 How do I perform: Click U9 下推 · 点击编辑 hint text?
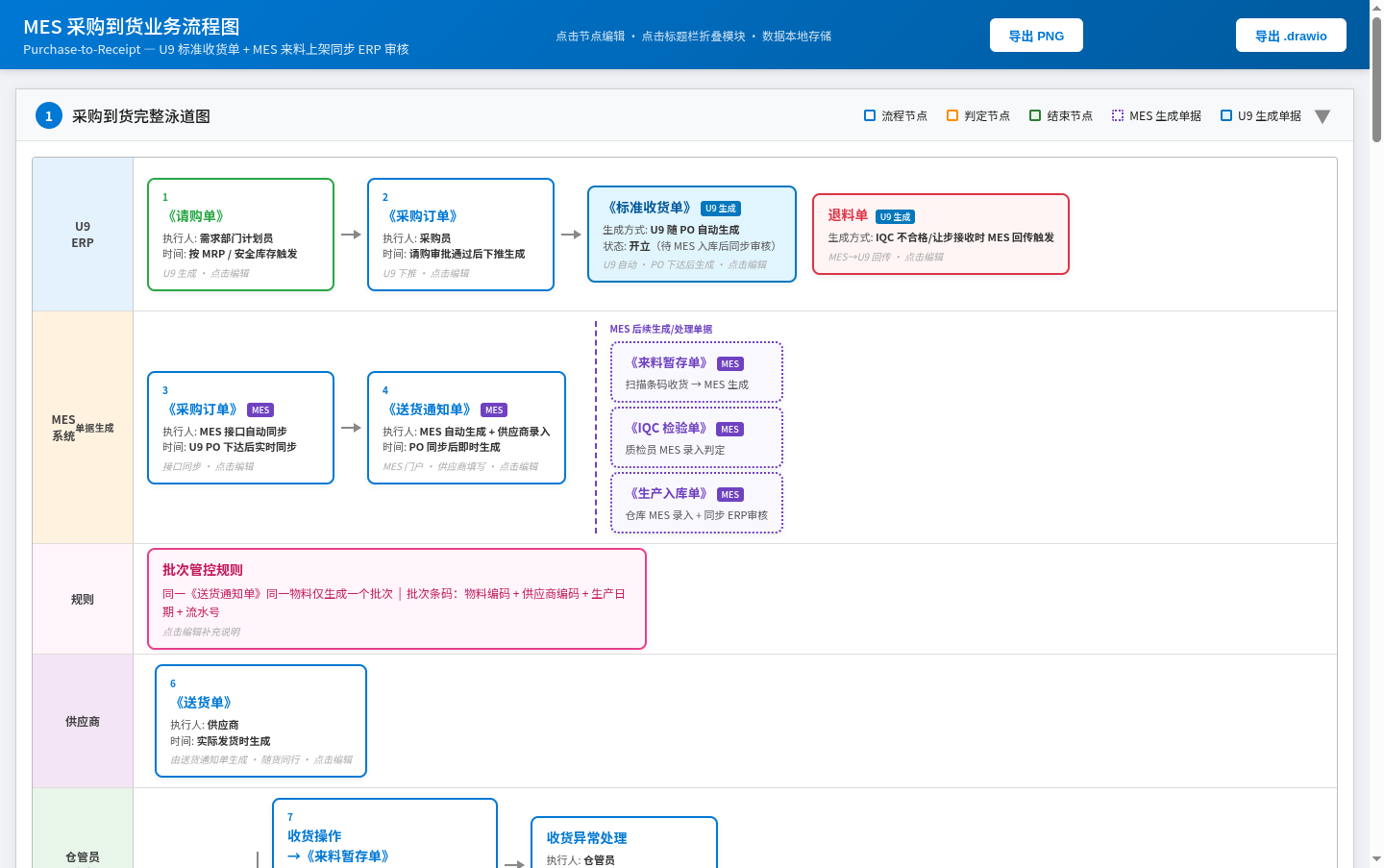point(426,273)
